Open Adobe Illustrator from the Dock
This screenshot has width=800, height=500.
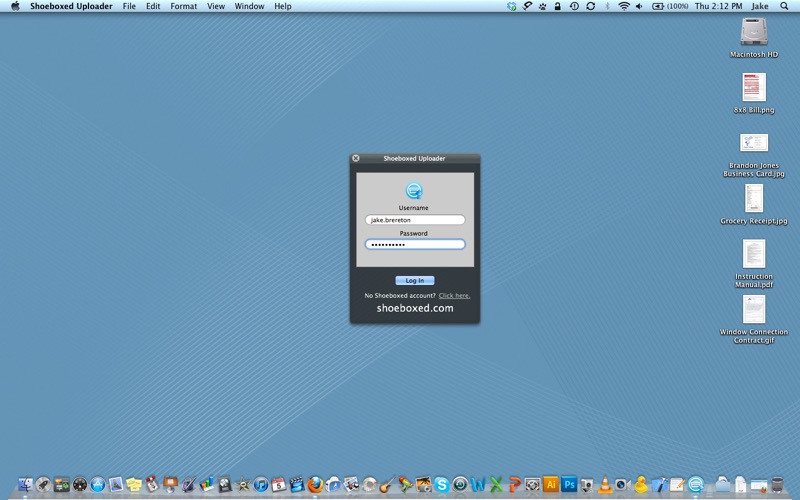pyautogui.click(x=551, y=484)
